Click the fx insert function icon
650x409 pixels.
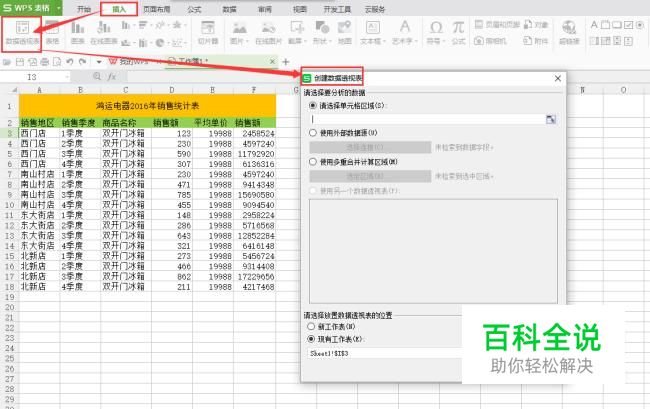(112, 76)
